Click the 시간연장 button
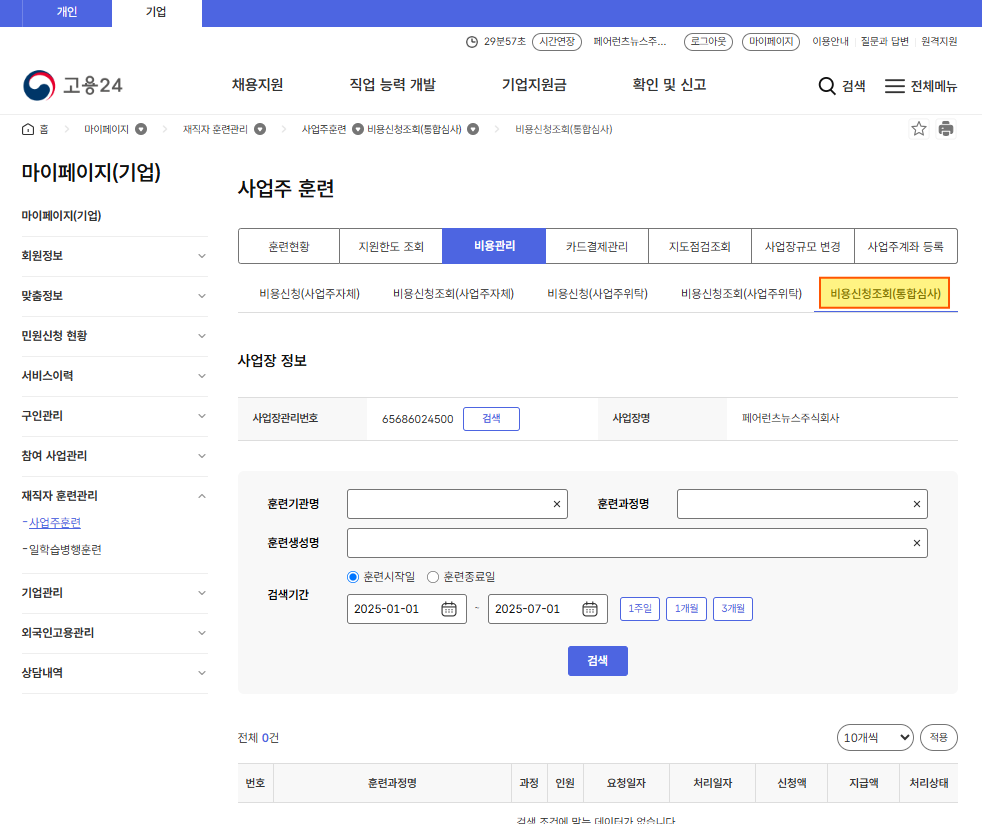982x824 pixels. point(557,41)
